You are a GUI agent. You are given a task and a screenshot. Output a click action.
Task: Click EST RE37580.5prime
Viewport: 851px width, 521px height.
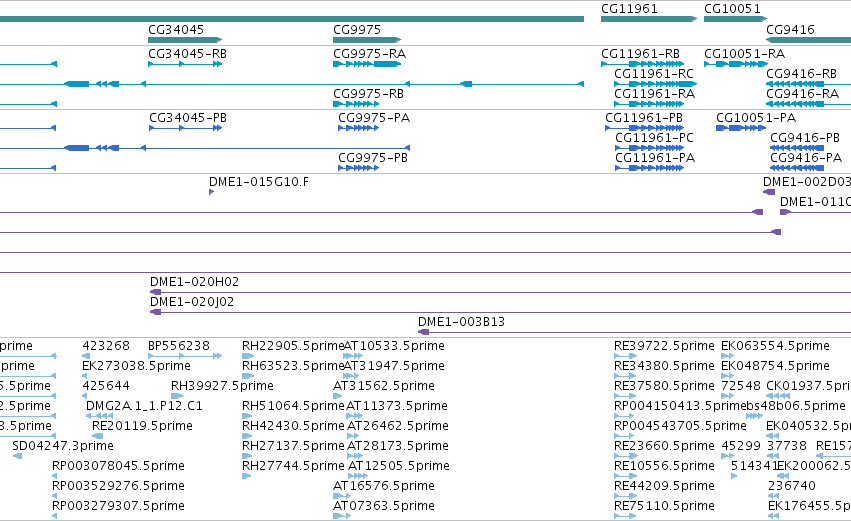[664, 385]
